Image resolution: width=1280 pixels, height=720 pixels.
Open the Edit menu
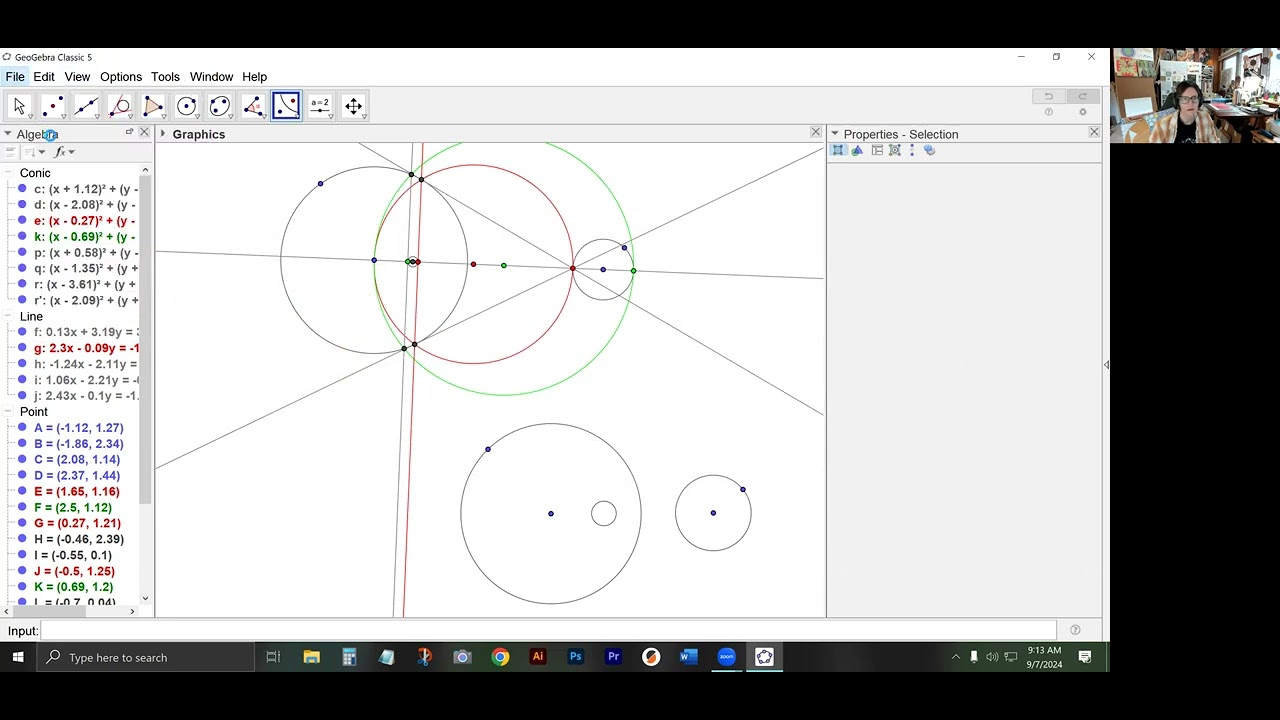pyautogui.click(x=44, y=77)
